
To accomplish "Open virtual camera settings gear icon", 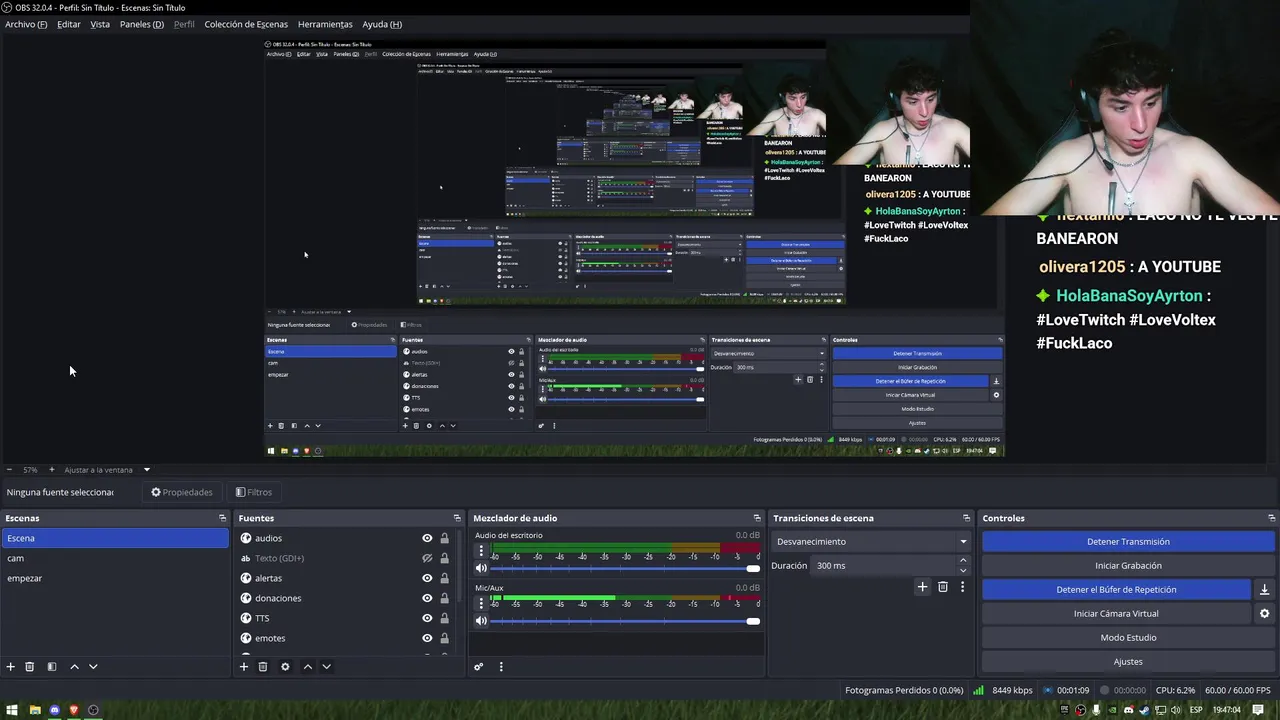I will point(1264,614).
